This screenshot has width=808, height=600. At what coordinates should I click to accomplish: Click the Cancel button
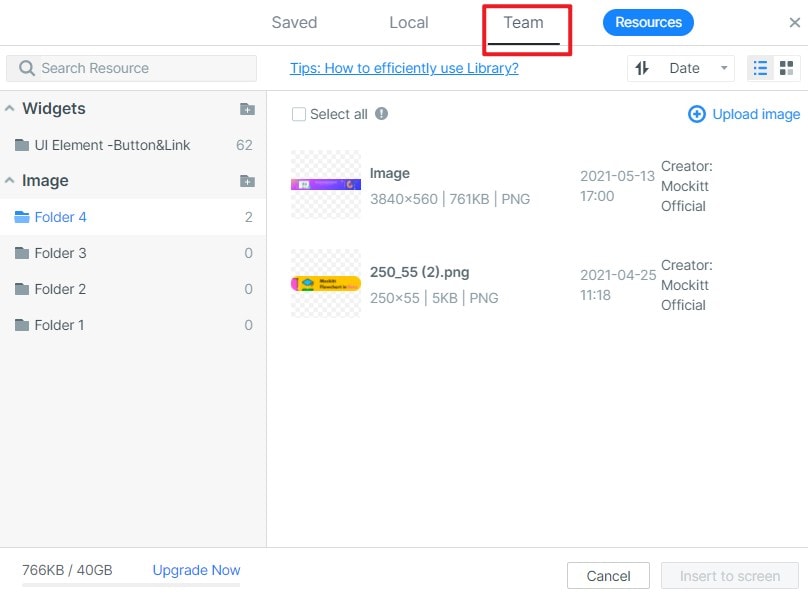tap(608, 576)
